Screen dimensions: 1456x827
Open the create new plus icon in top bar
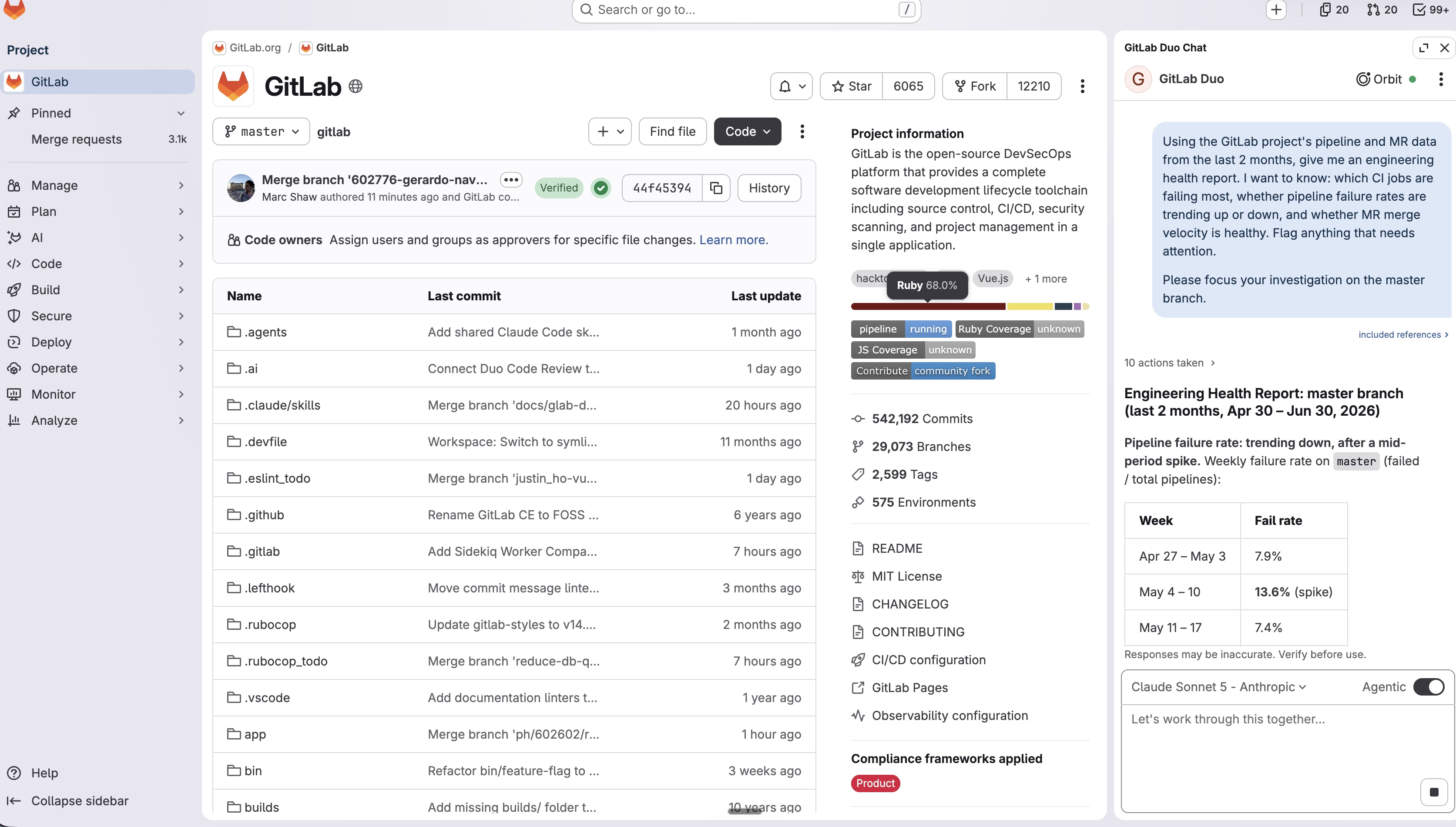(1276, 10)
